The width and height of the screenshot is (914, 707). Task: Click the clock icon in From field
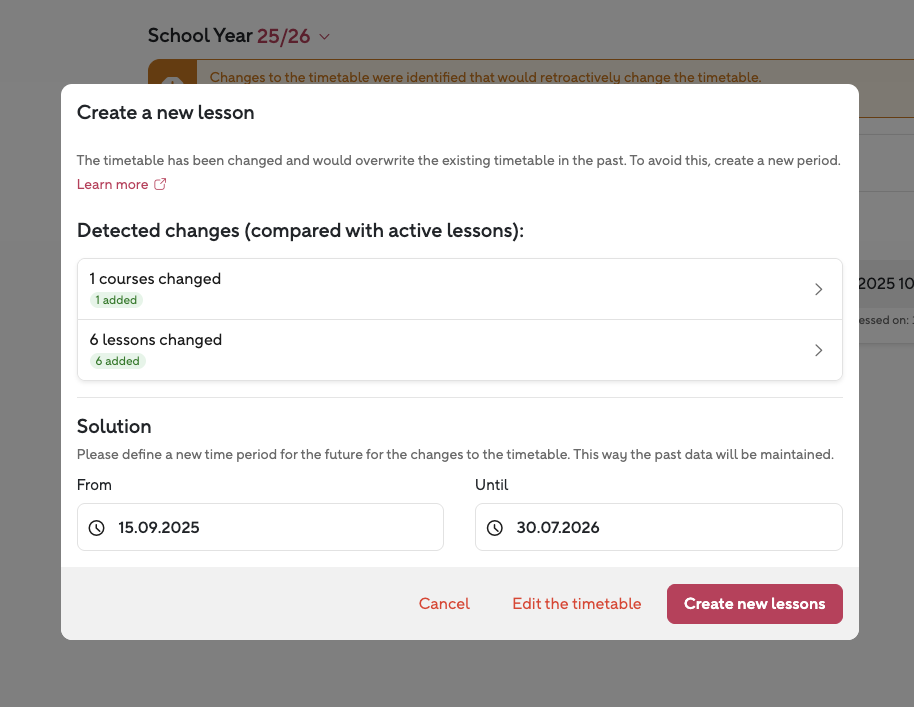point(97,527)
